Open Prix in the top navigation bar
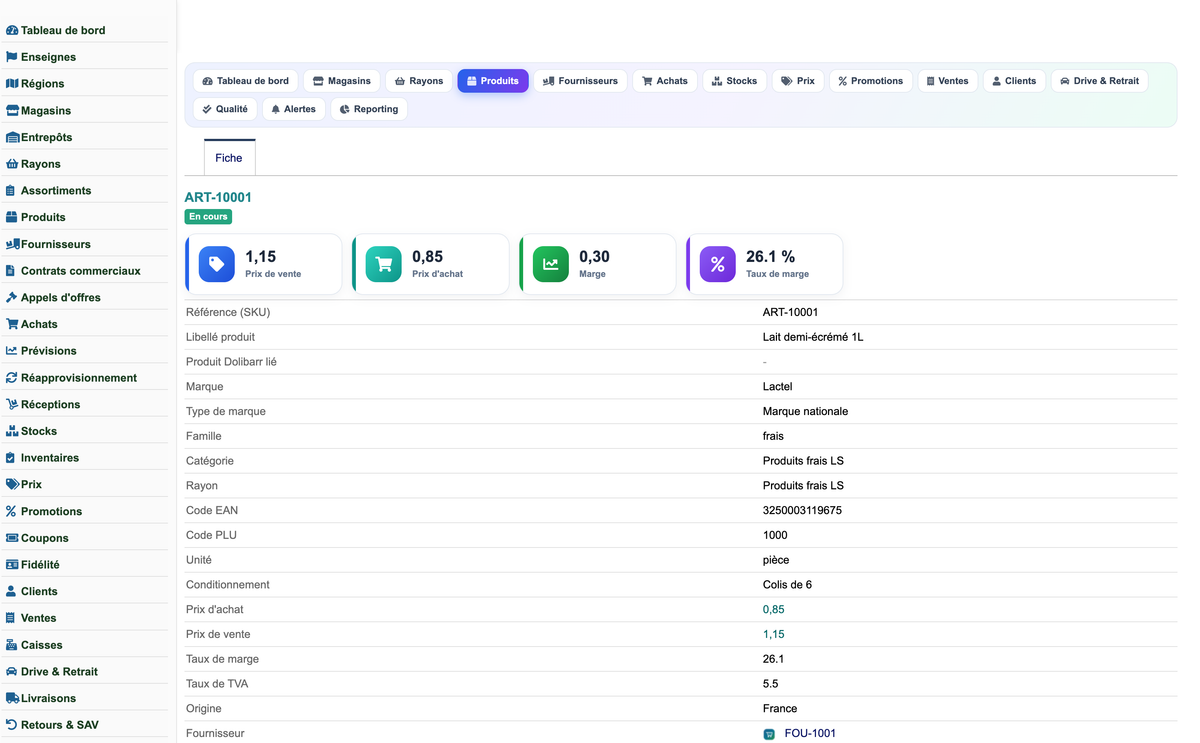Image resolution: width=1200 pixels, height=743 pixels. point(798,81)
